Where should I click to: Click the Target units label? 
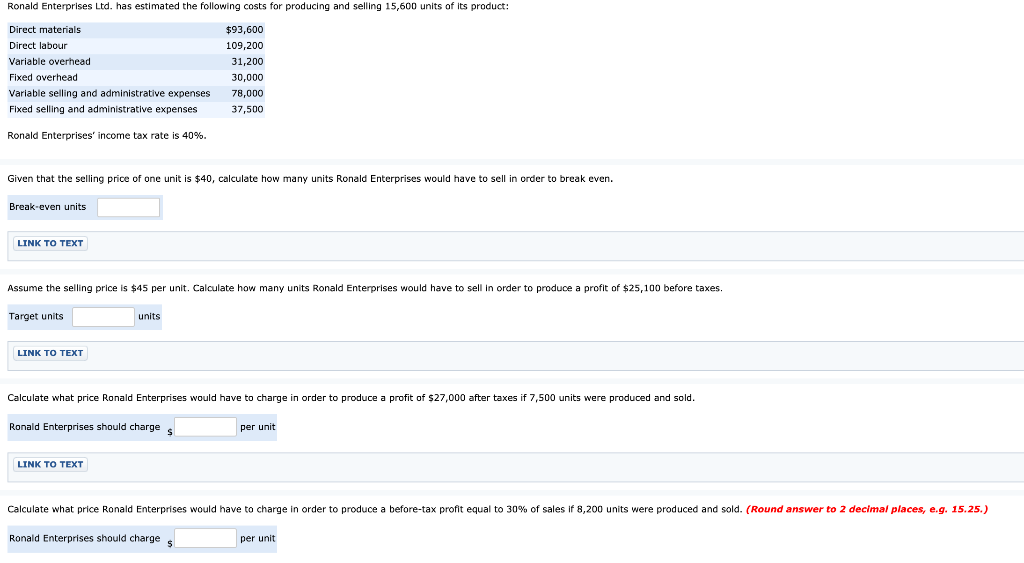click(x=36, y=317)
